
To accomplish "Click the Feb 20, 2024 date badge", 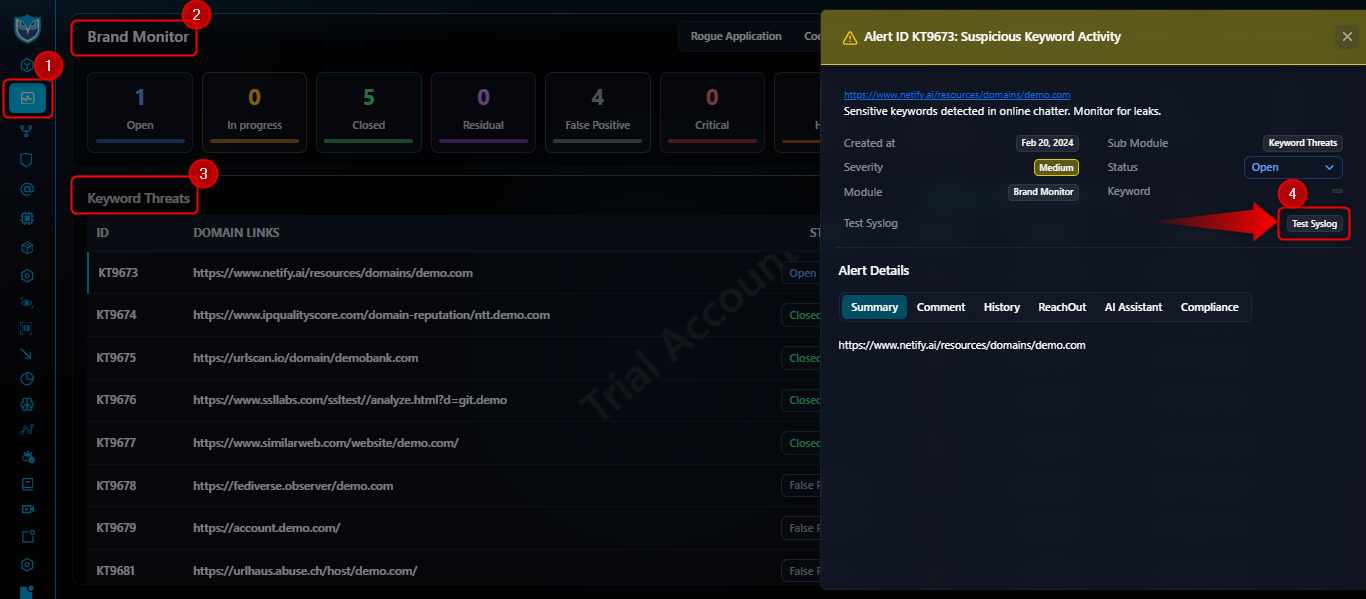I will coord(1047,143).
